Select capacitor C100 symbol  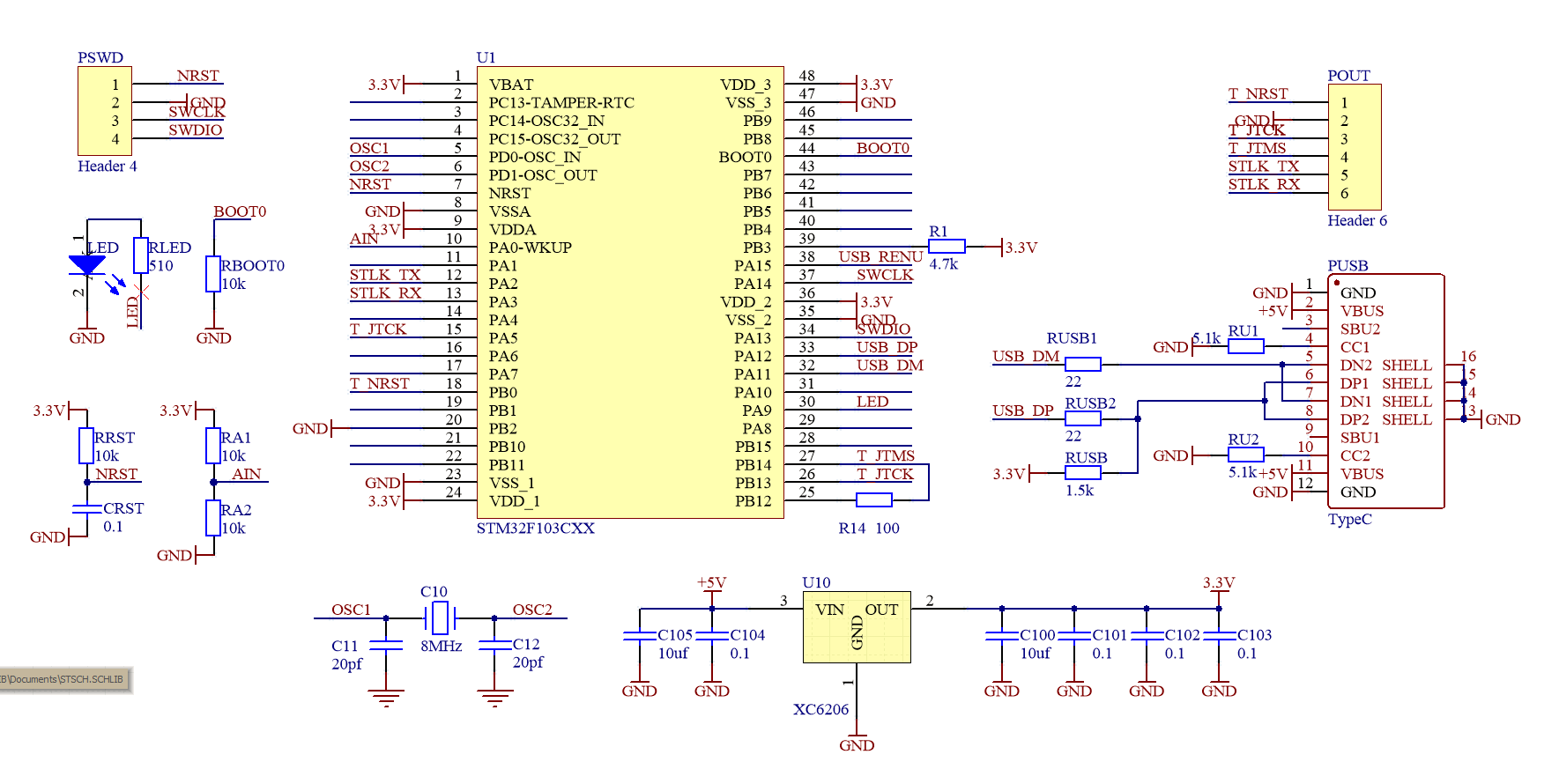point(1002,635)
